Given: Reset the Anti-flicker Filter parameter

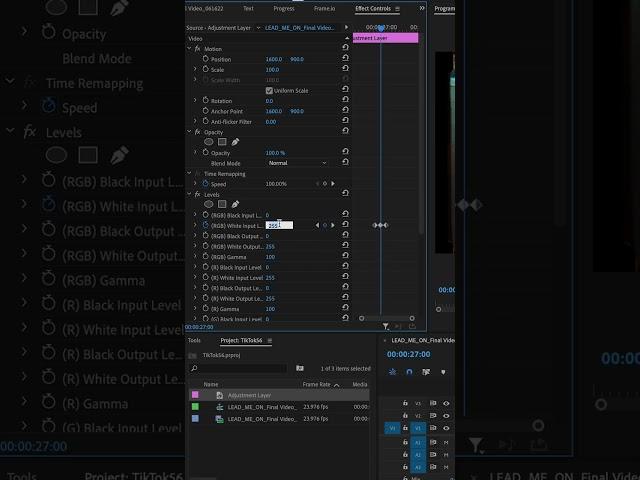Looking at the screenshot, I should tap(345, 120).
